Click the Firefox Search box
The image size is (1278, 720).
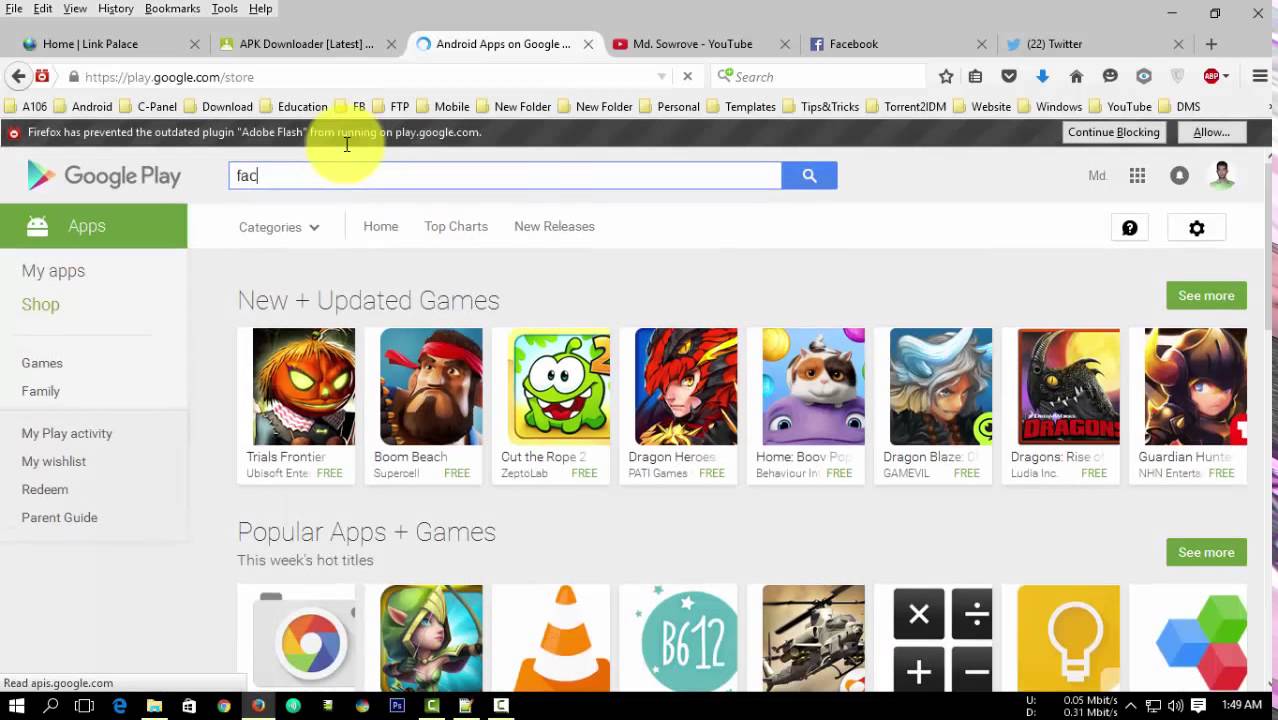tap(819, 76)
